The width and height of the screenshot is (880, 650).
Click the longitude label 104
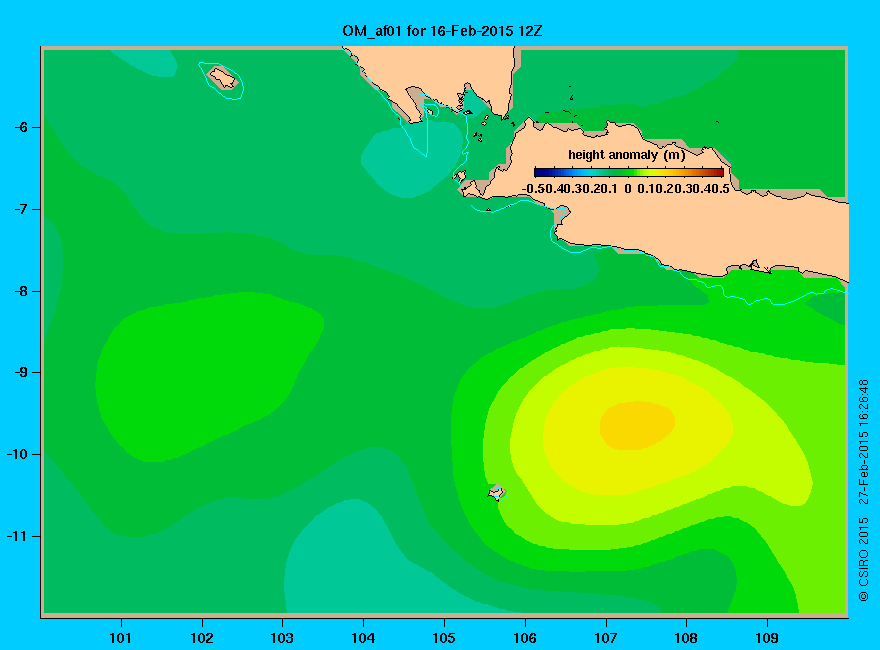point(363,638)
